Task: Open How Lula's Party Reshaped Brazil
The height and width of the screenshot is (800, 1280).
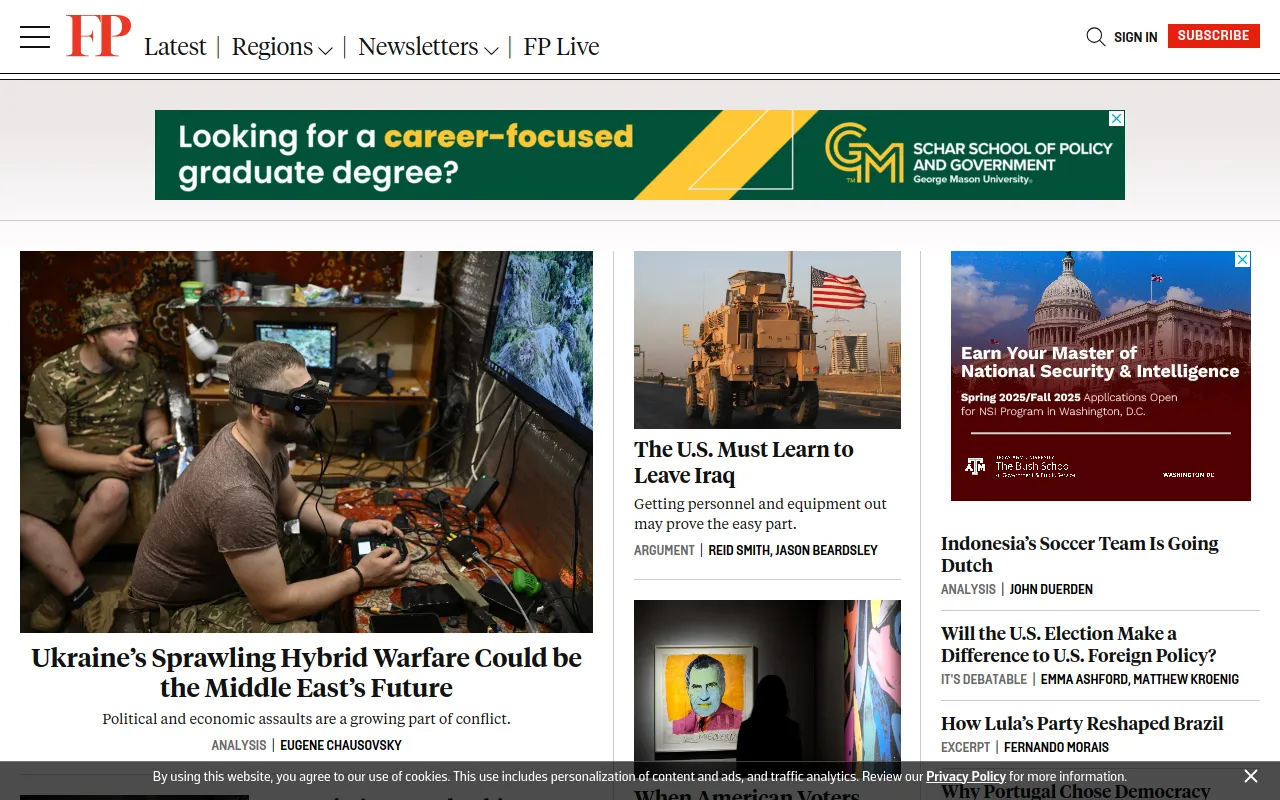Action: pyautogui.click(x=1082, y=723)
